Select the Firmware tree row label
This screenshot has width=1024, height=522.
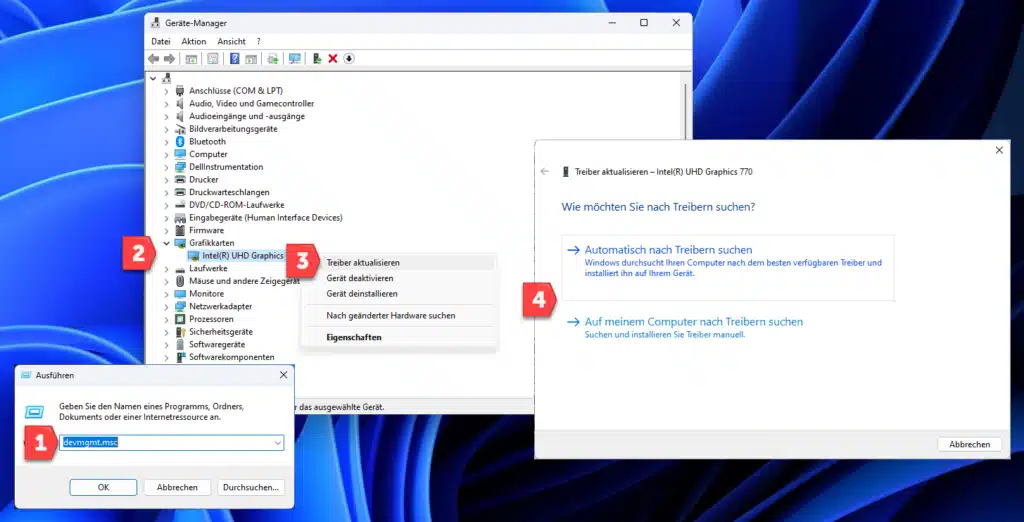(206, 231)
